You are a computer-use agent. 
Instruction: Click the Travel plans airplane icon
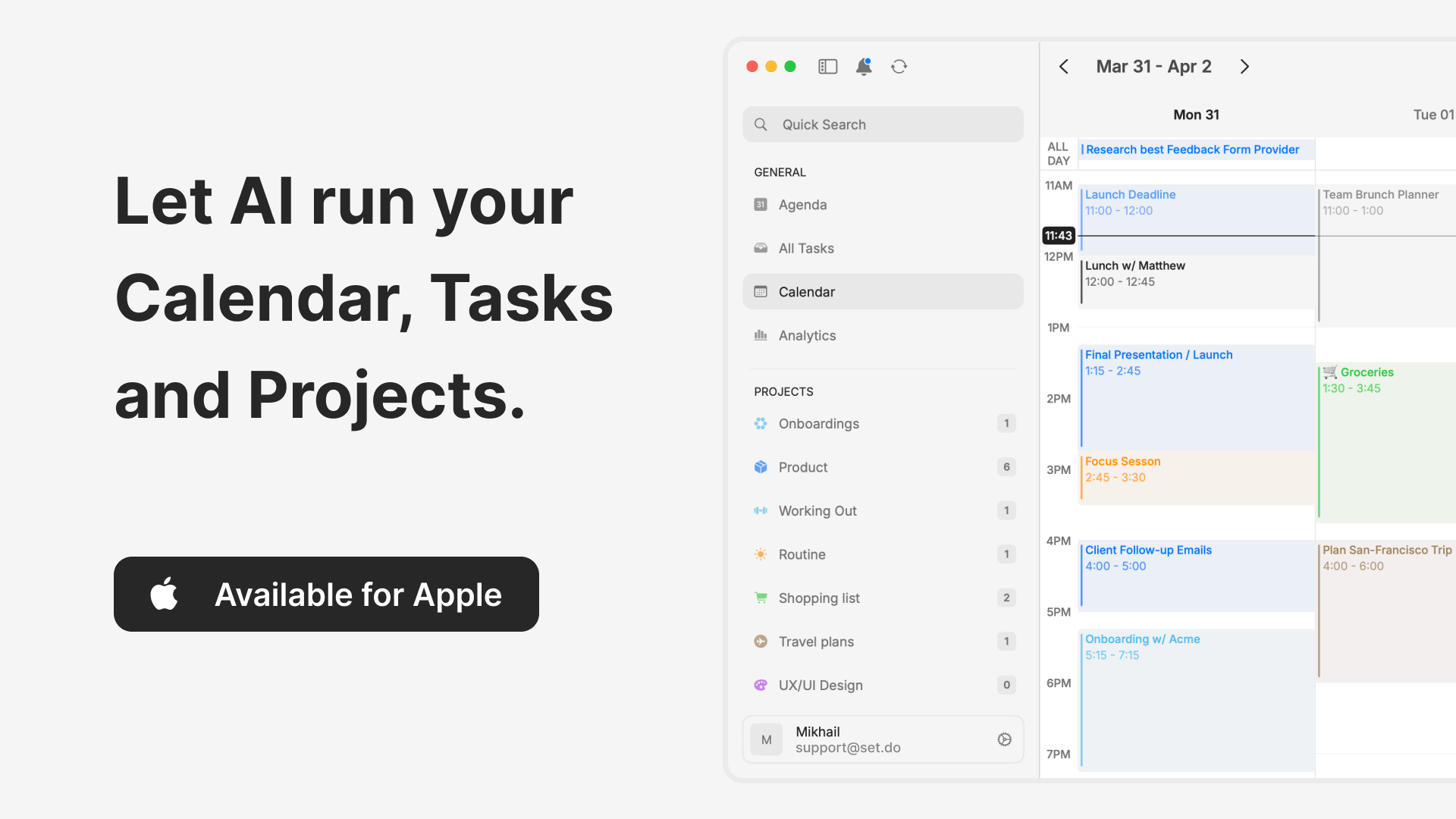pyautogui.click(x=761, y=642)
